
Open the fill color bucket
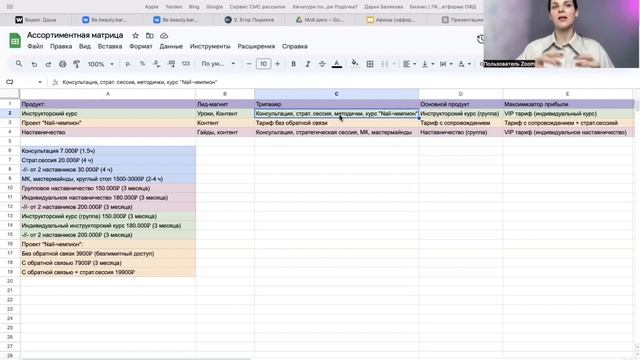coord(355,63)
